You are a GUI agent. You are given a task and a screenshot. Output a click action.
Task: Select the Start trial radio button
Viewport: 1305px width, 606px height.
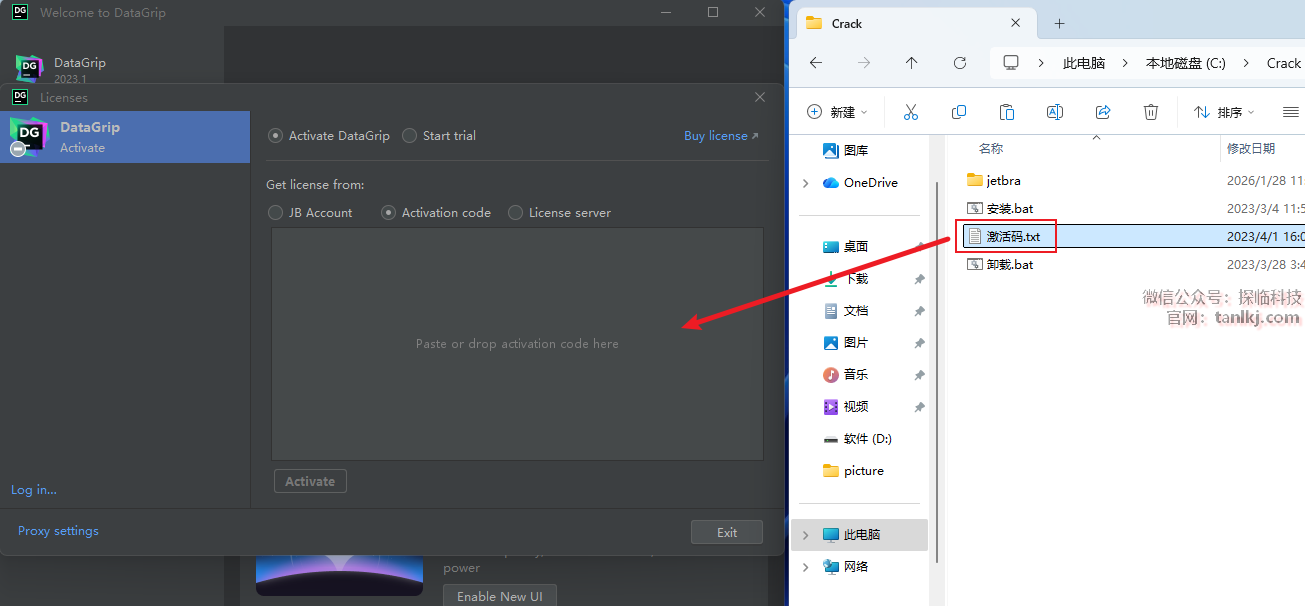pos(409,136)
